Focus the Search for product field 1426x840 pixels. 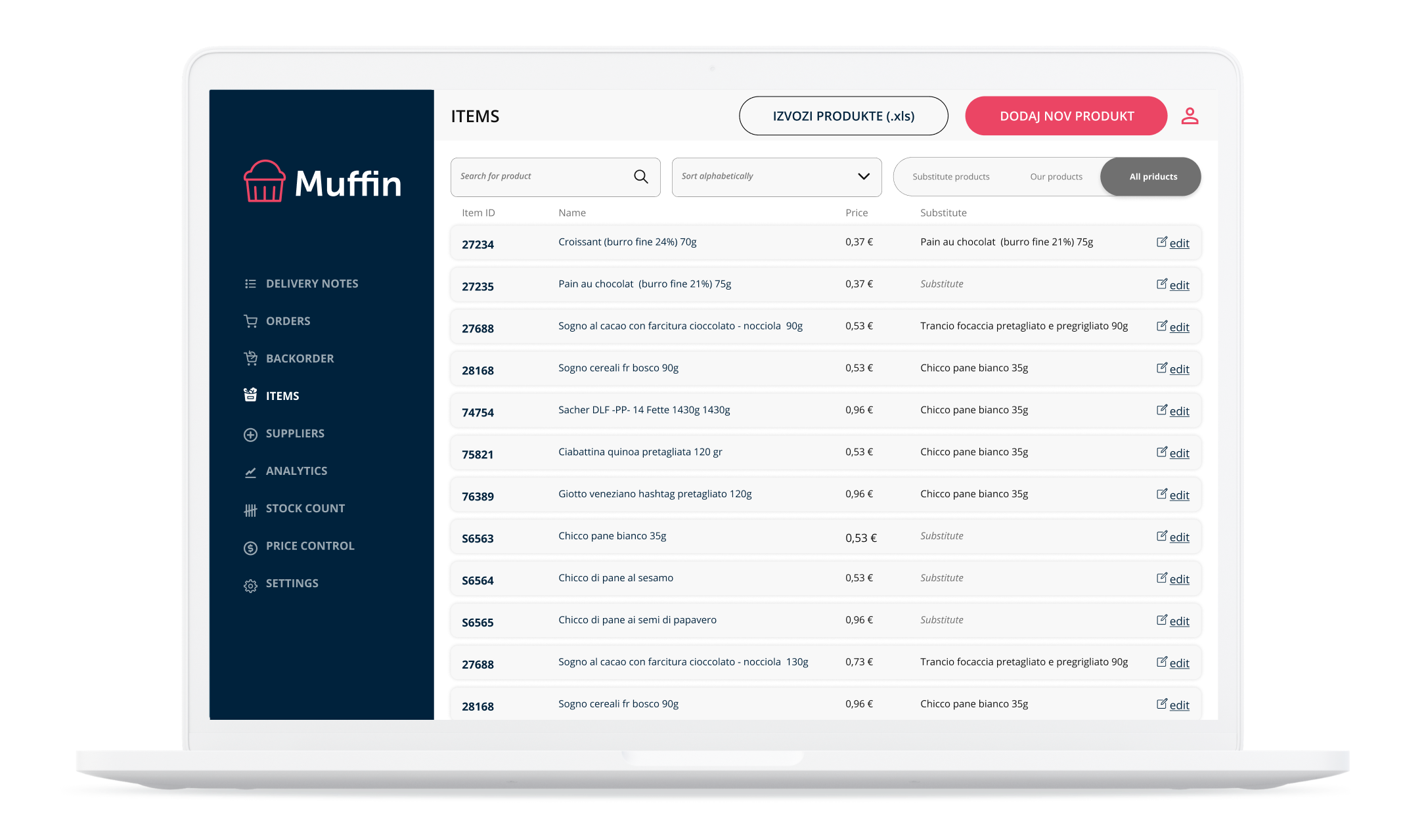pos(539,177)
